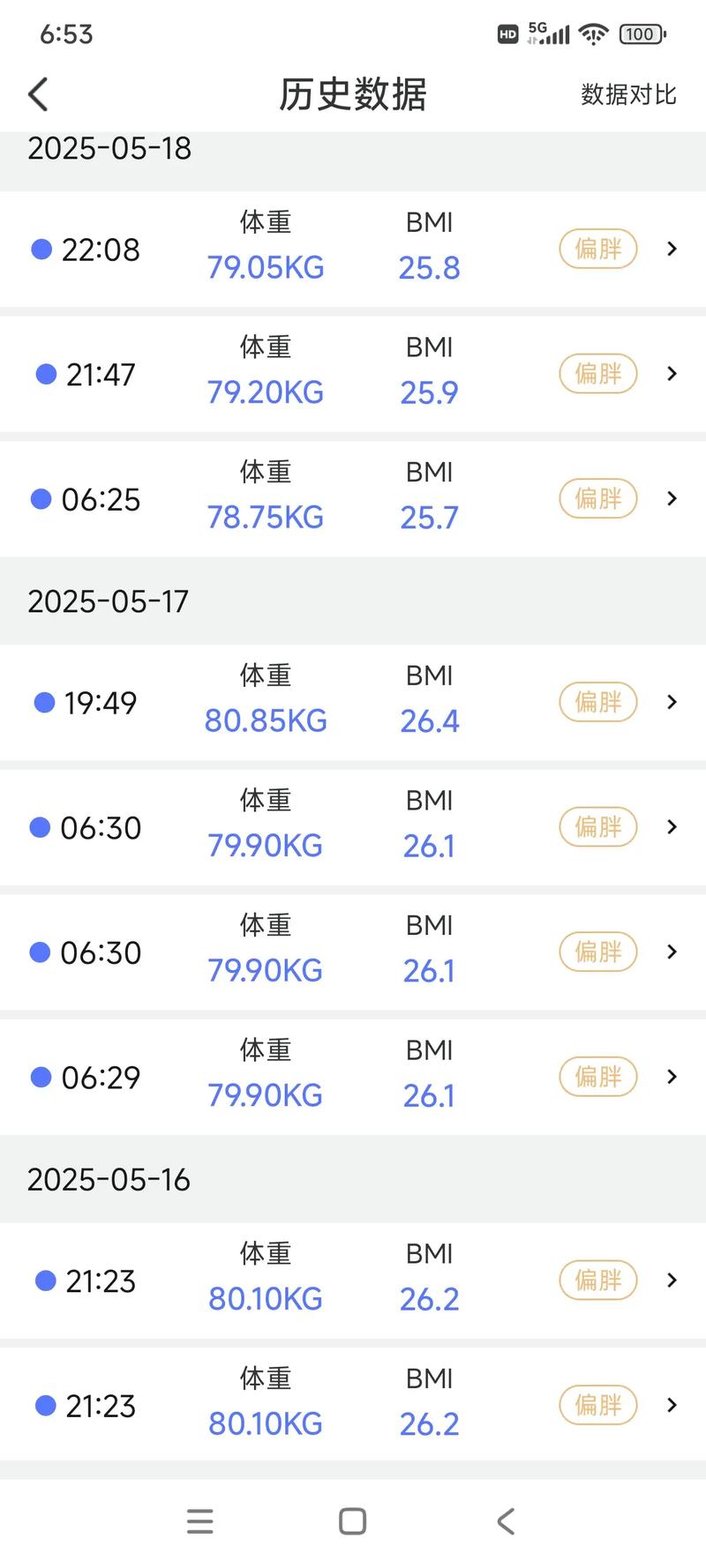The image size is (706, 1568).
Task: Tap the blue dot beside 22:08
Action: (41, 250)
